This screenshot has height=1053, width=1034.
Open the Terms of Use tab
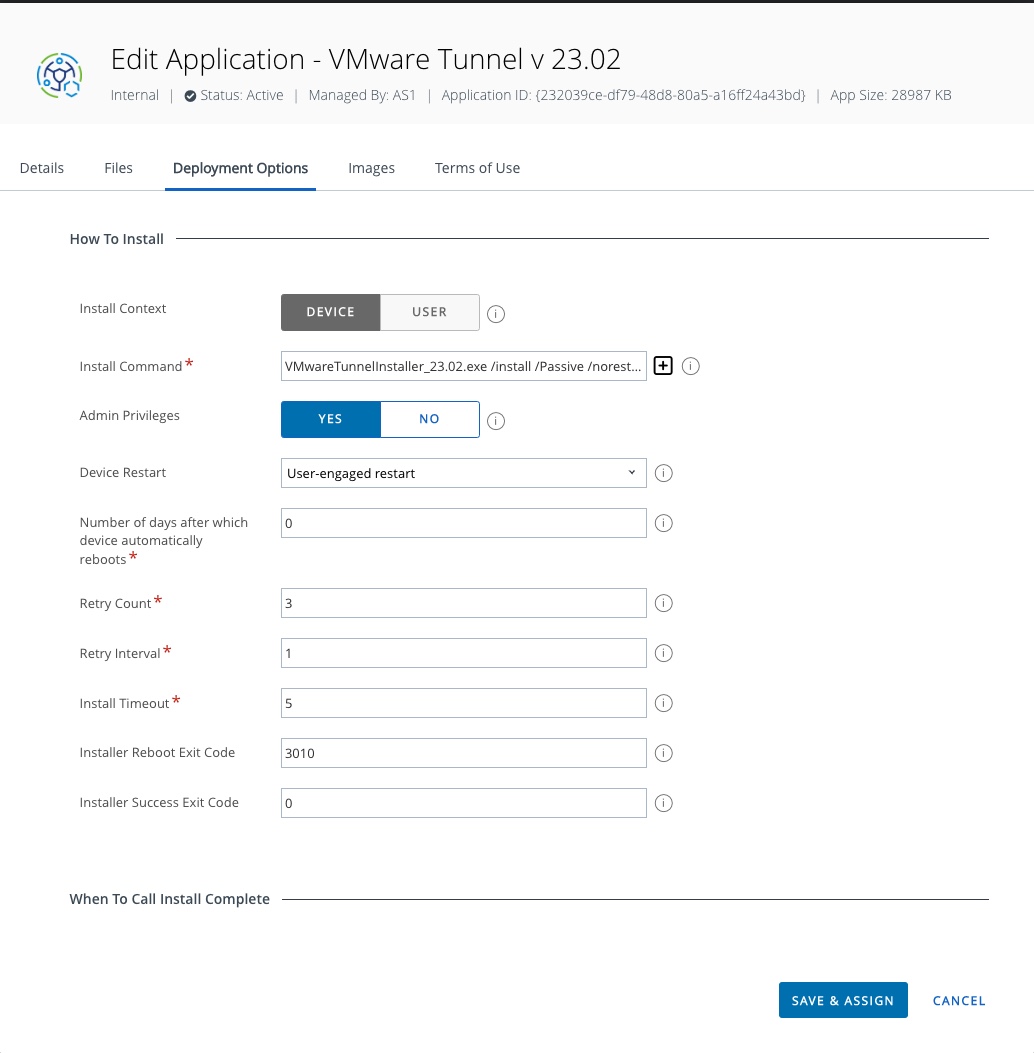477,168
